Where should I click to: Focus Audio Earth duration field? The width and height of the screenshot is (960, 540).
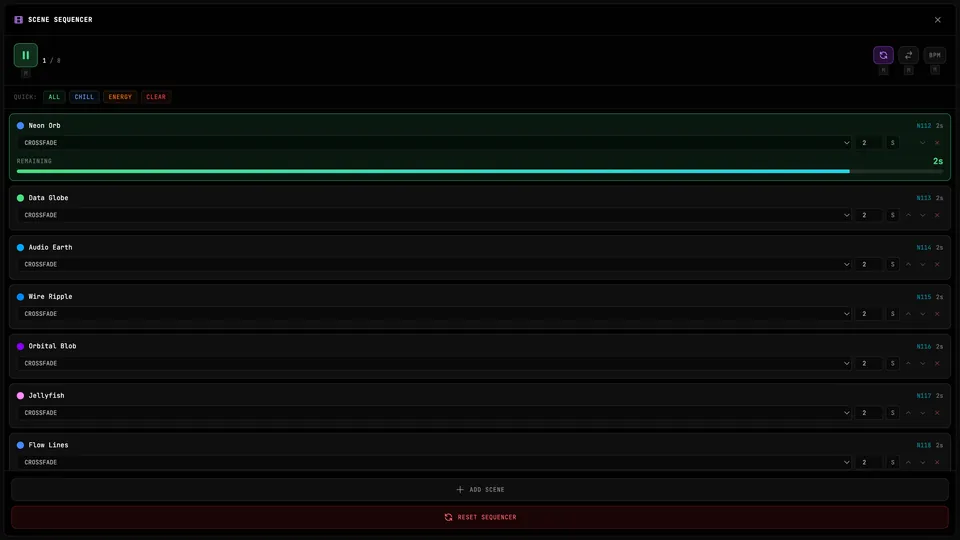pos(869,264)
